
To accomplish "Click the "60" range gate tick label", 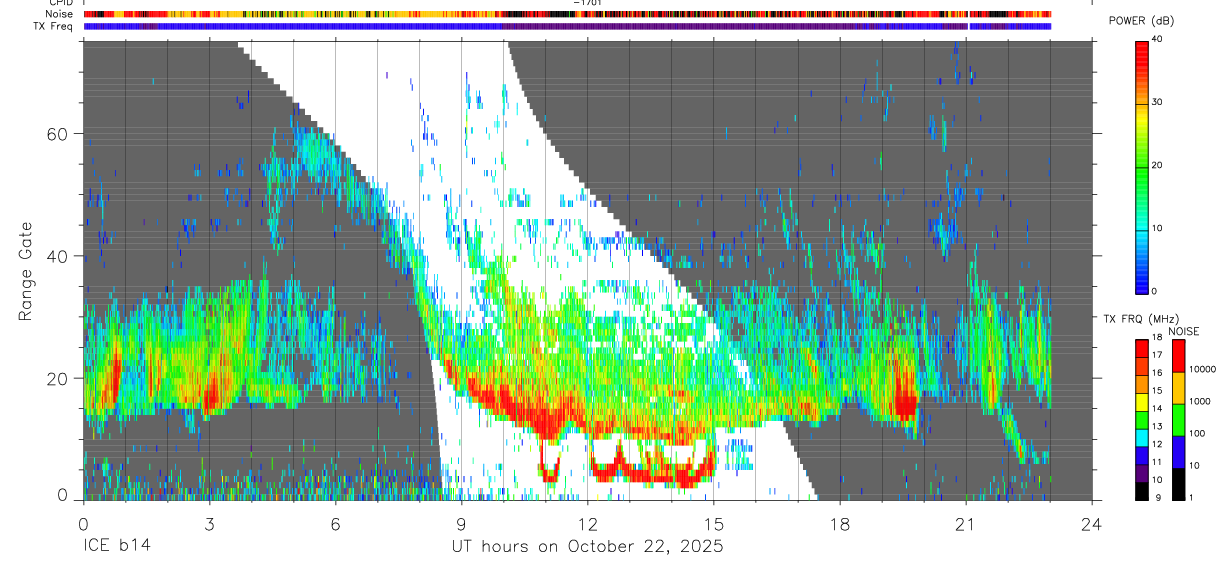I will [55, 134].
